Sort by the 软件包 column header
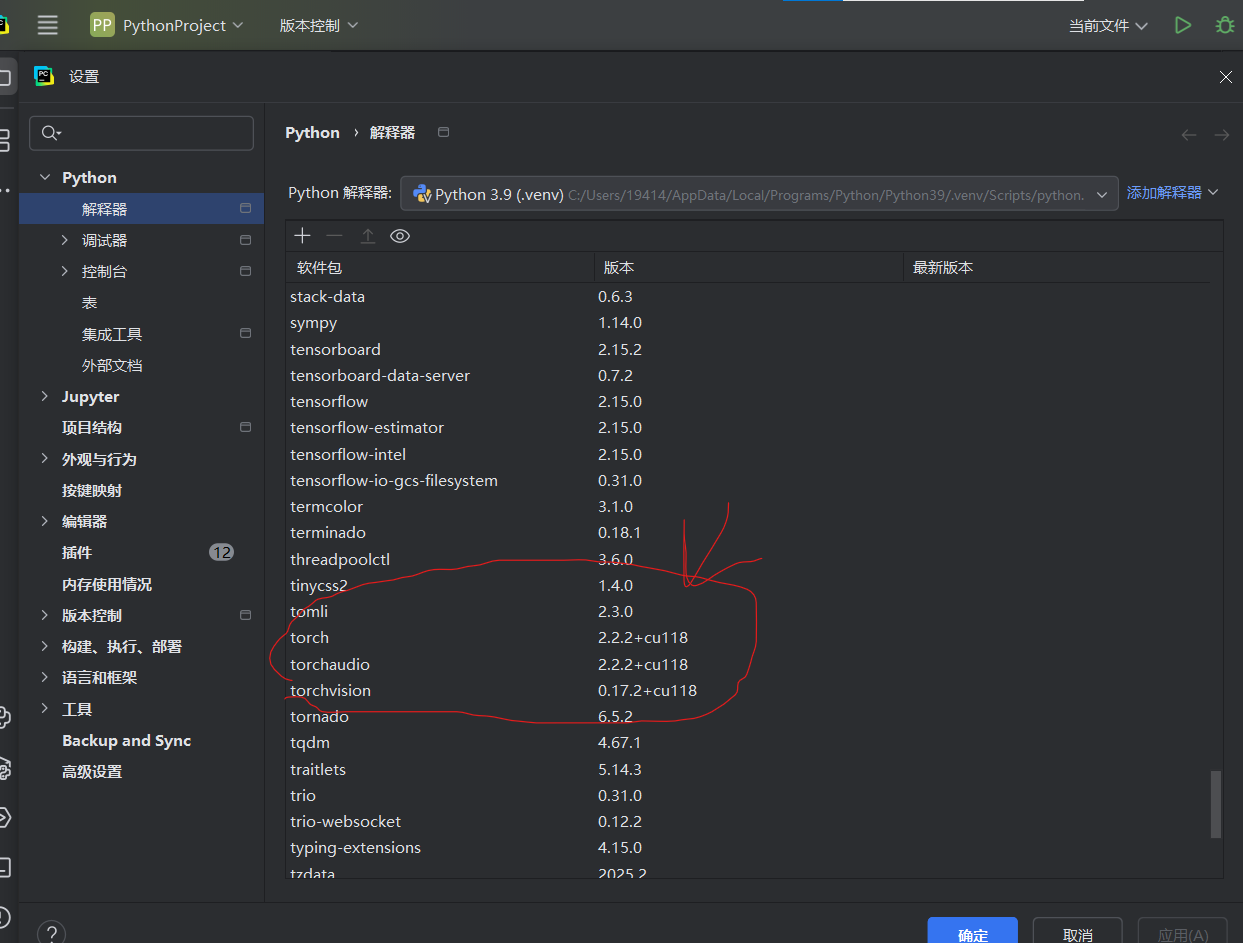The height and width of the screenshot is (943, 1243). click(x=440, y=268)
